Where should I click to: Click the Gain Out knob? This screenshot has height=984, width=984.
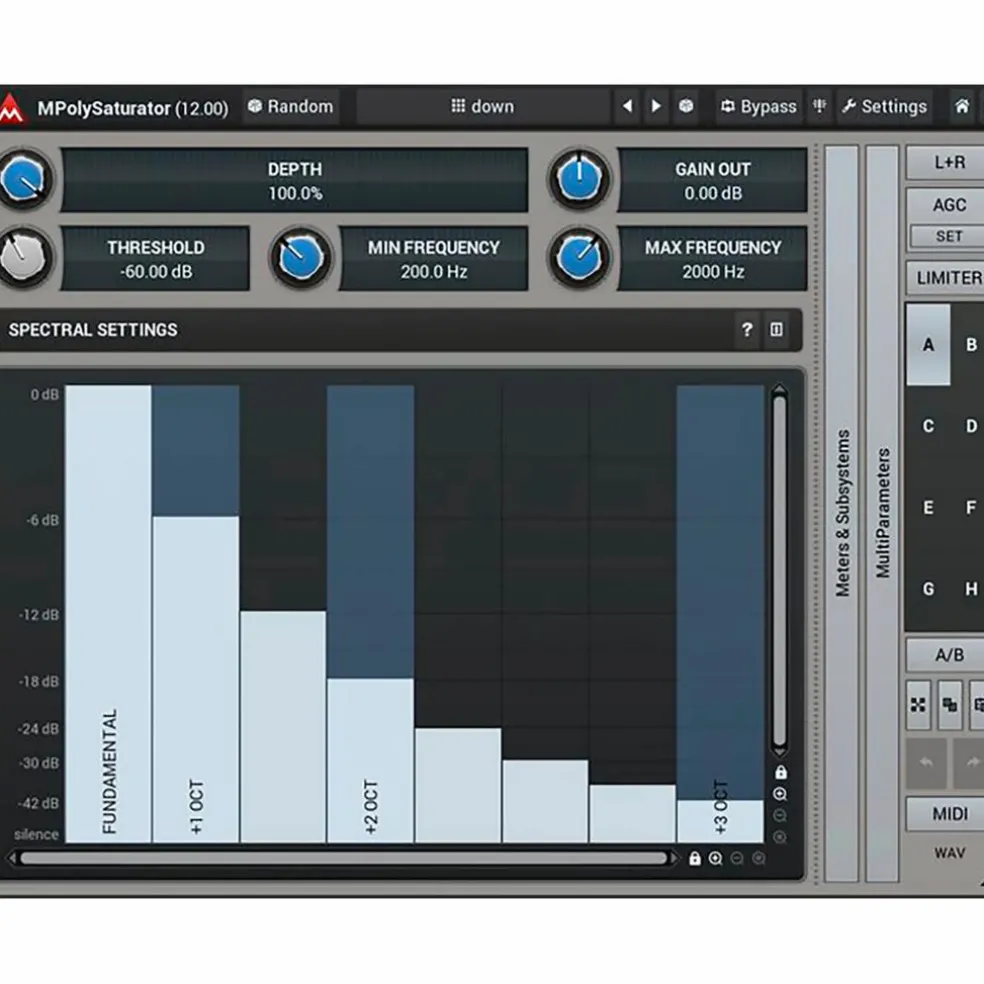tap(579, 179)
